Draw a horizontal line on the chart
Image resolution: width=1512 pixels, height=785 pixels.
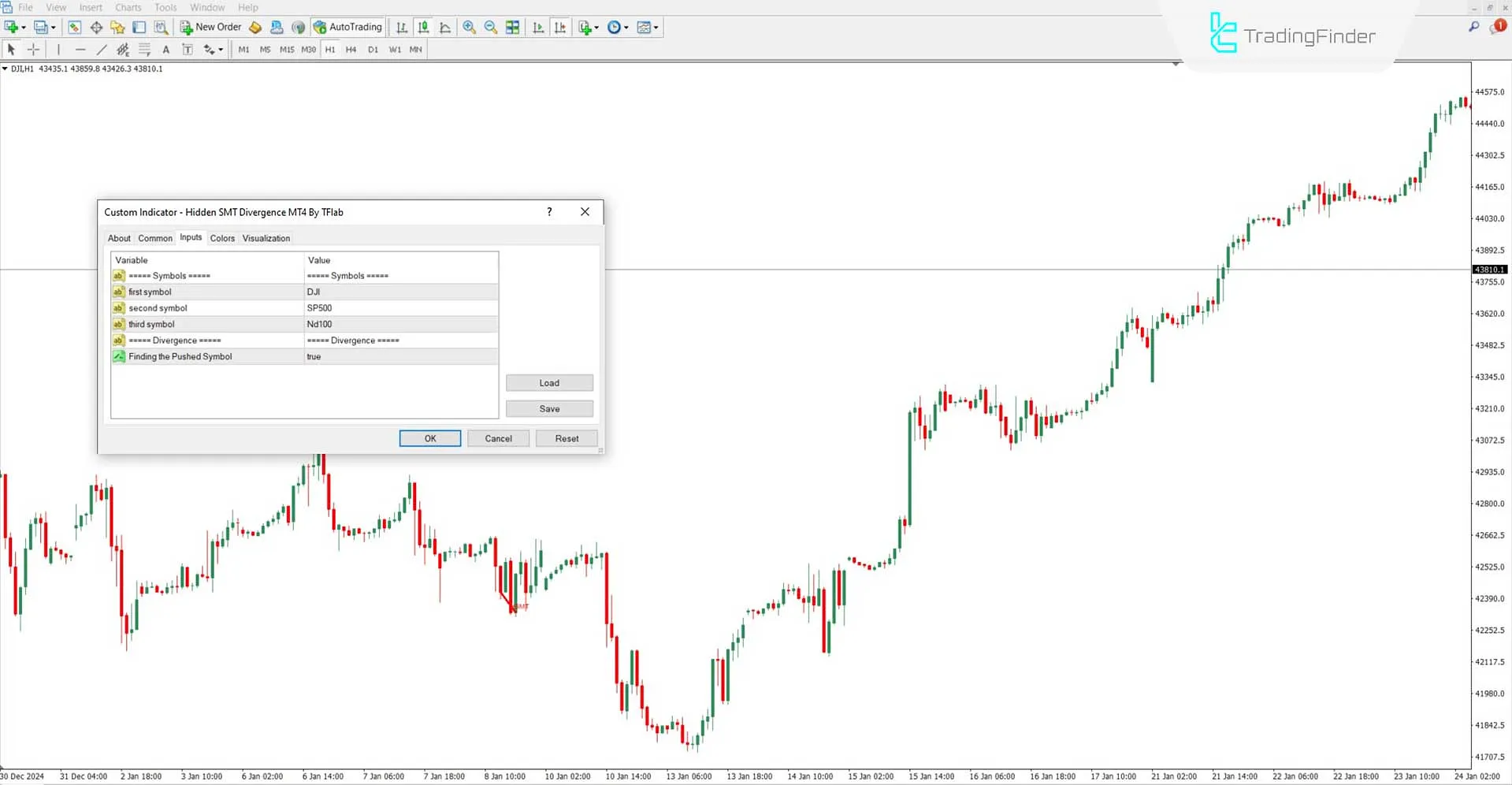coord(80,49)
